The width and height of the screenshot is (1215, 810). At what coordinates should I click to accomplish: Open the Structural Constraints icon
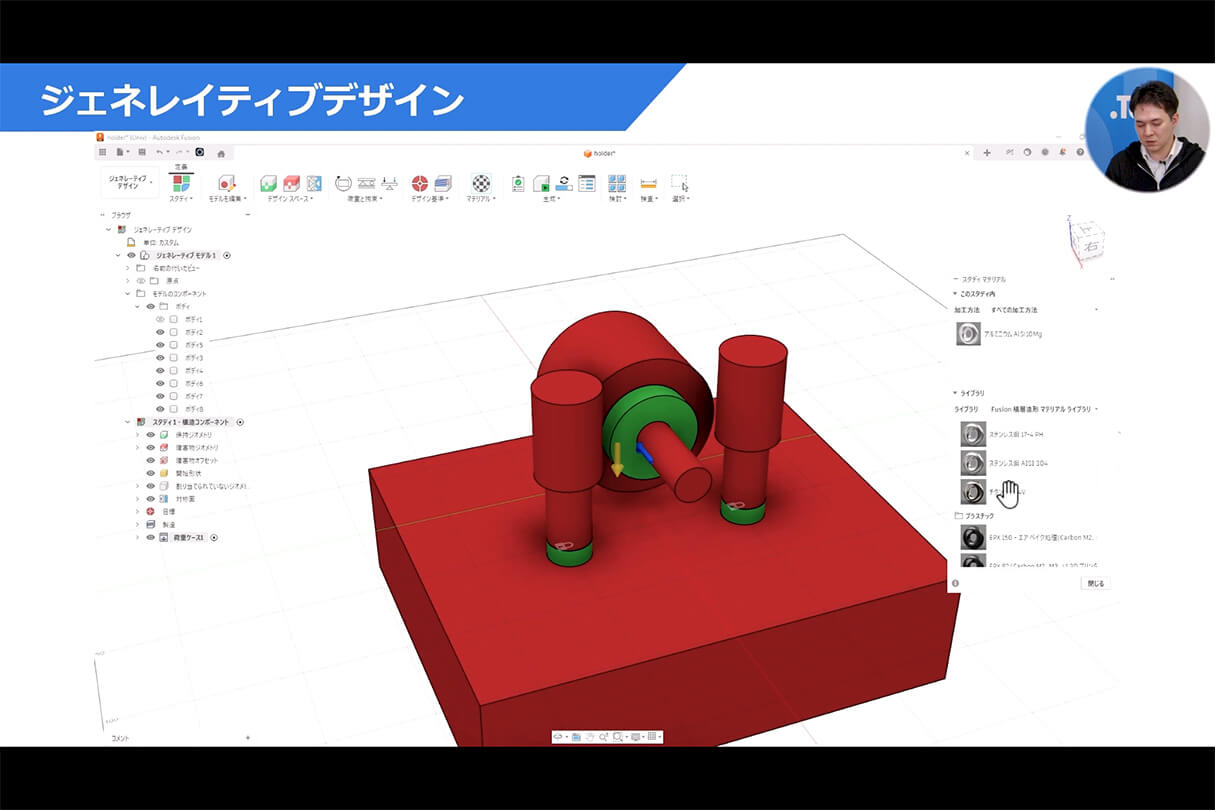point(343,183)
